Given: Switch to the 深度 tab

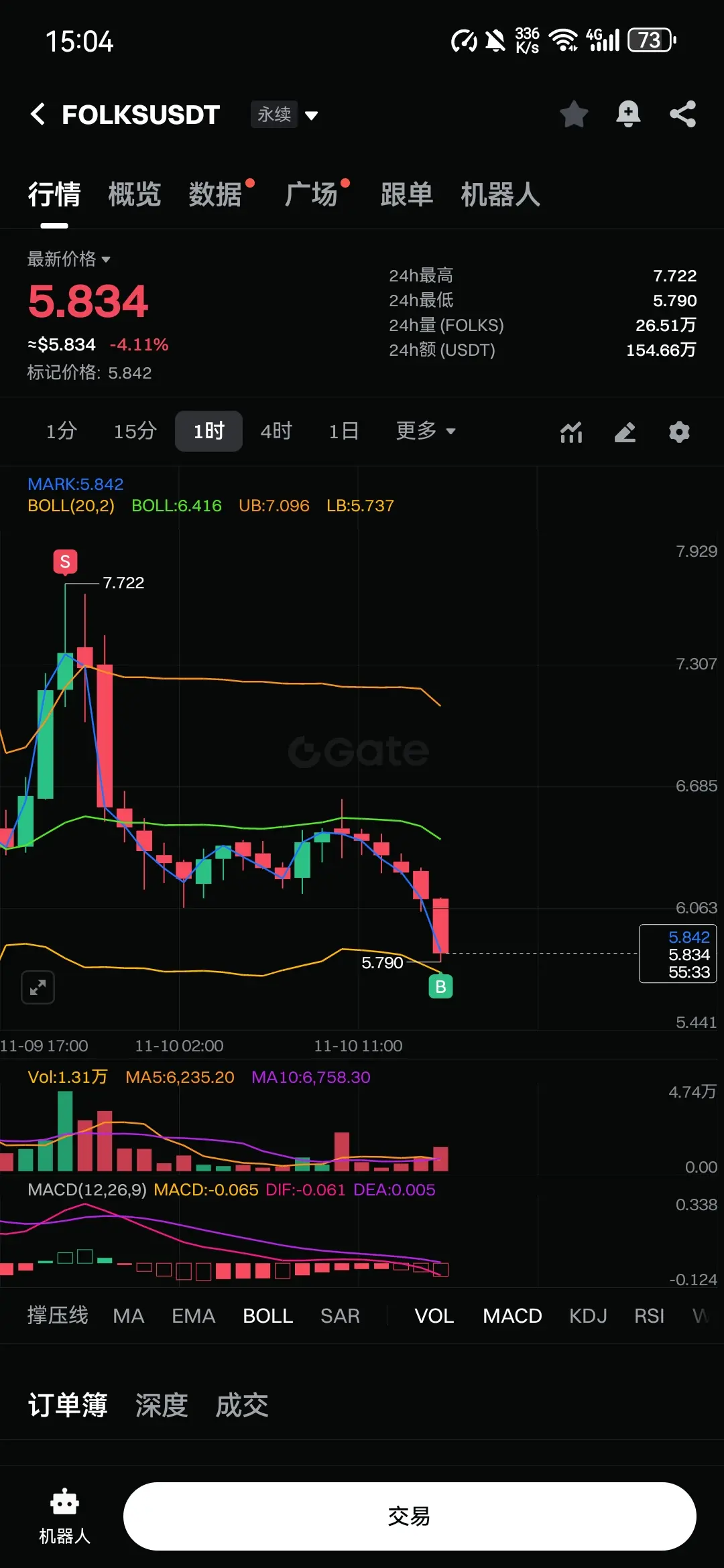Looking at the screenshot, I should click(x=162, y=1405).
